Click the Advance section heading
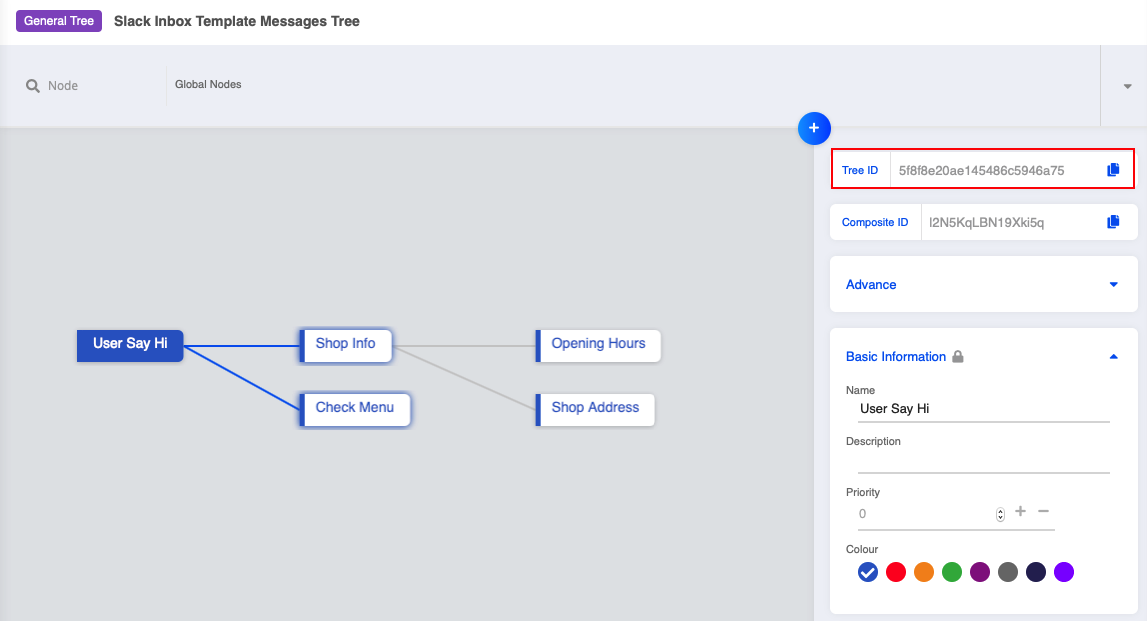 (x=870, y=285)
